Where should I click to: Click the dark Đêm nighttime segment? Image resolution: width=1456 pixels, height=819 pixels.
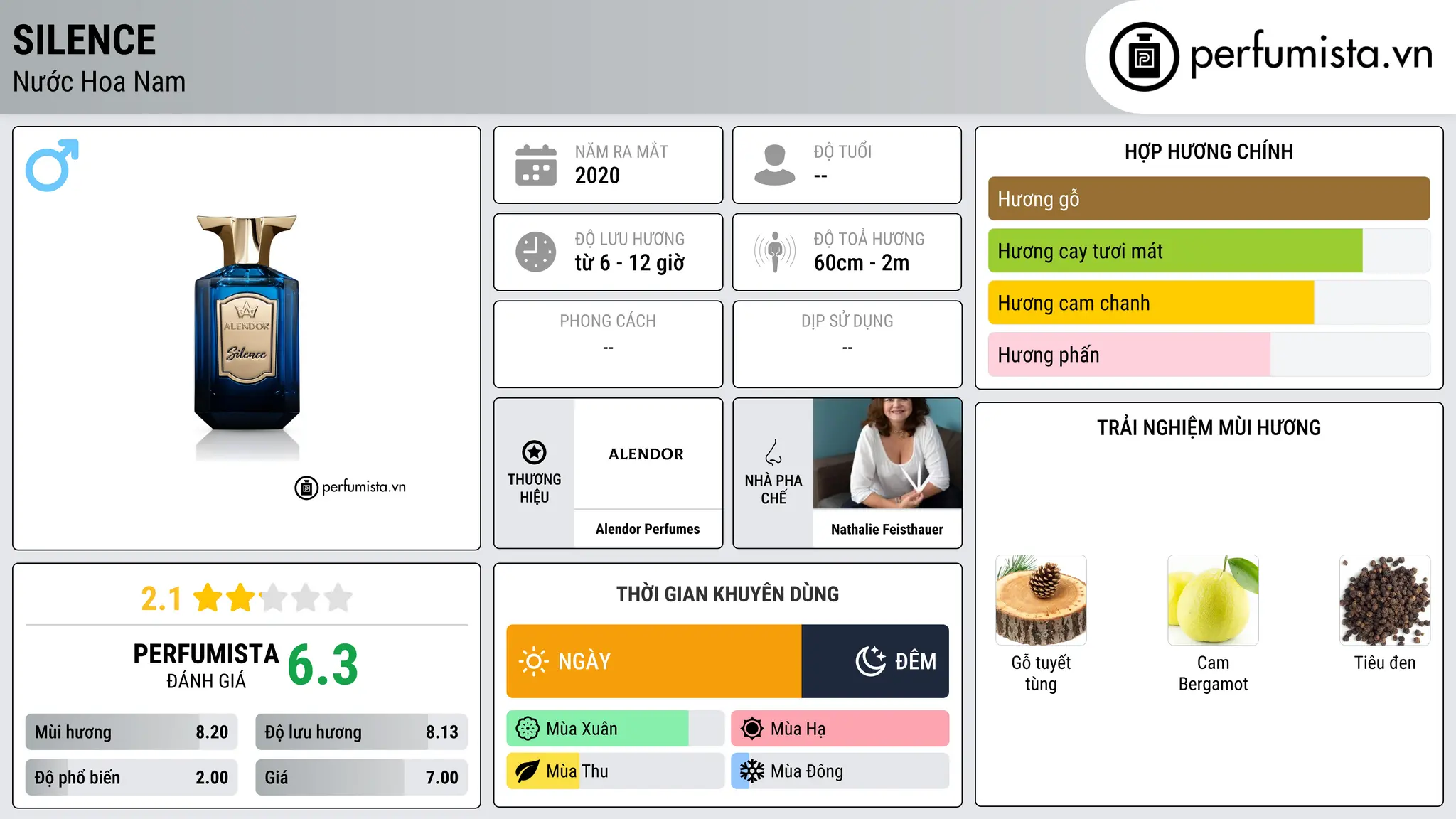(875, 661)
